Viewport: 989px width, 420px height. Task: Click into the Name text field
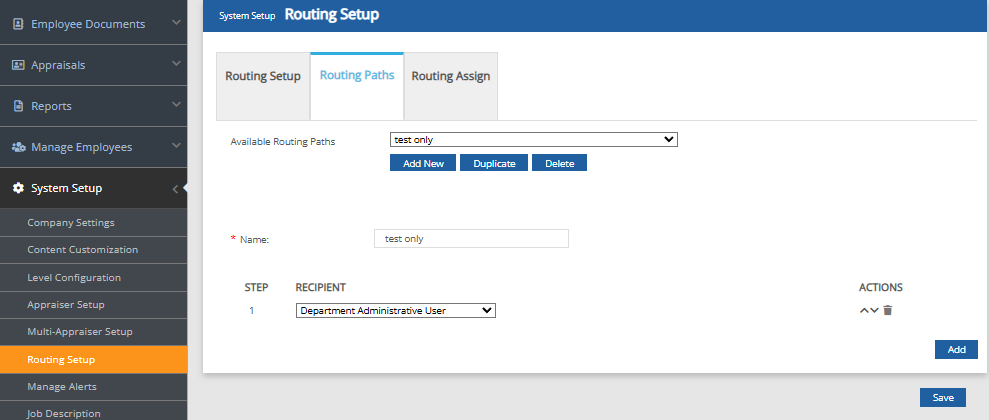(470, 238)
